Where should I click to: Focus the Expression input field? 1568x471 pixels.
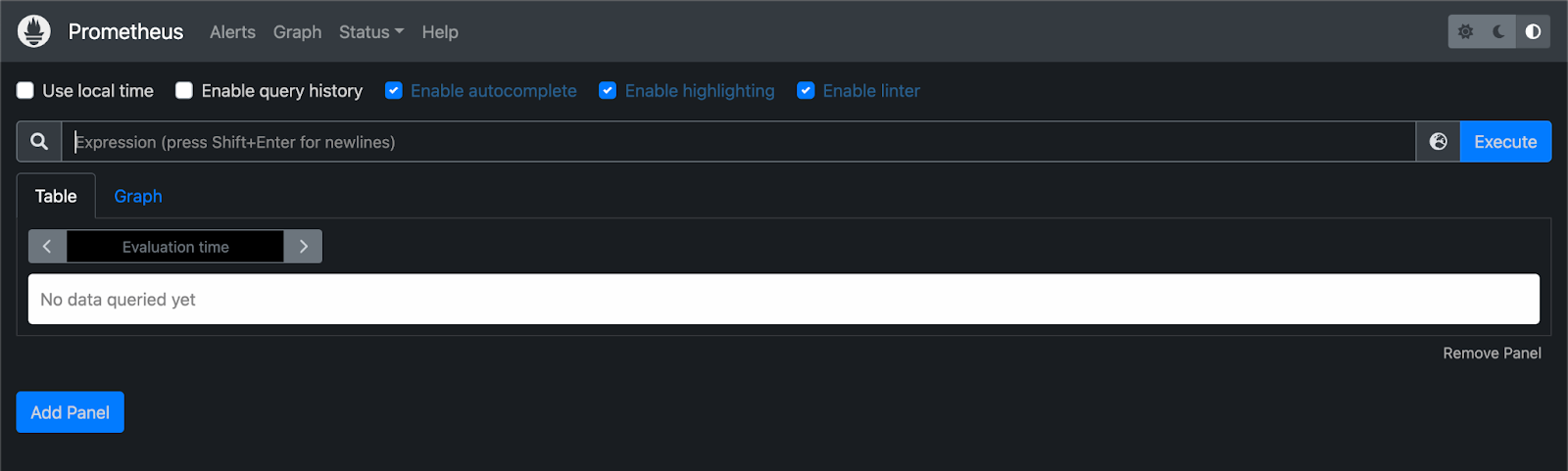click(735, 142)
